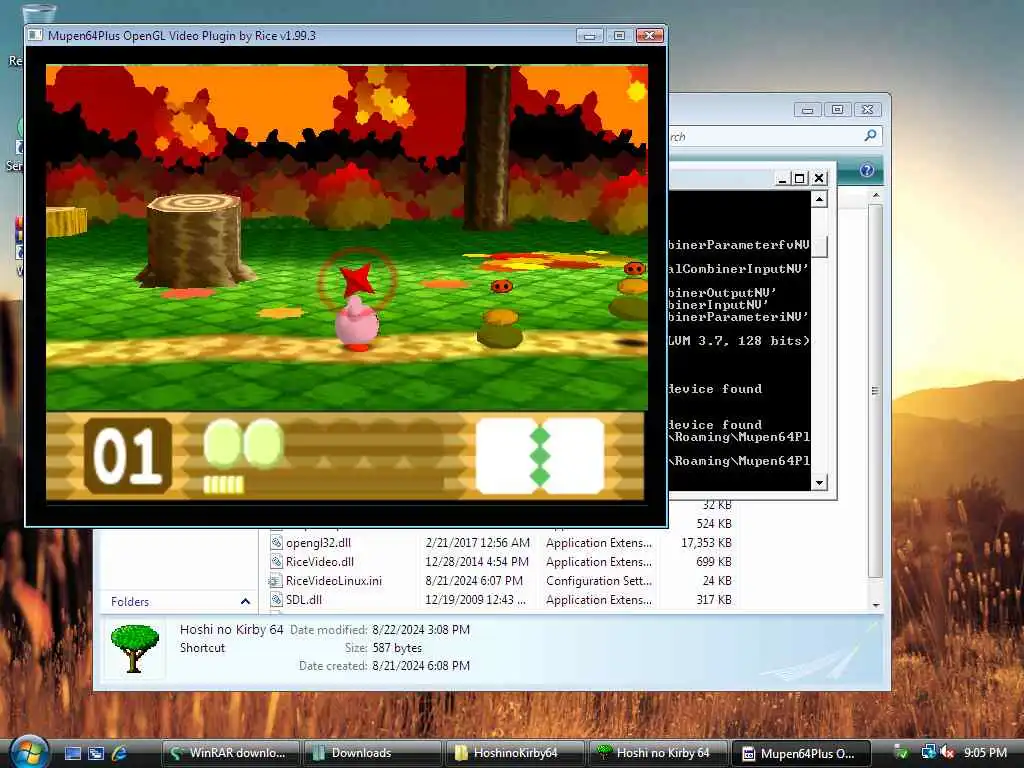Collapse the Folders pane chevron

point(245,601)
